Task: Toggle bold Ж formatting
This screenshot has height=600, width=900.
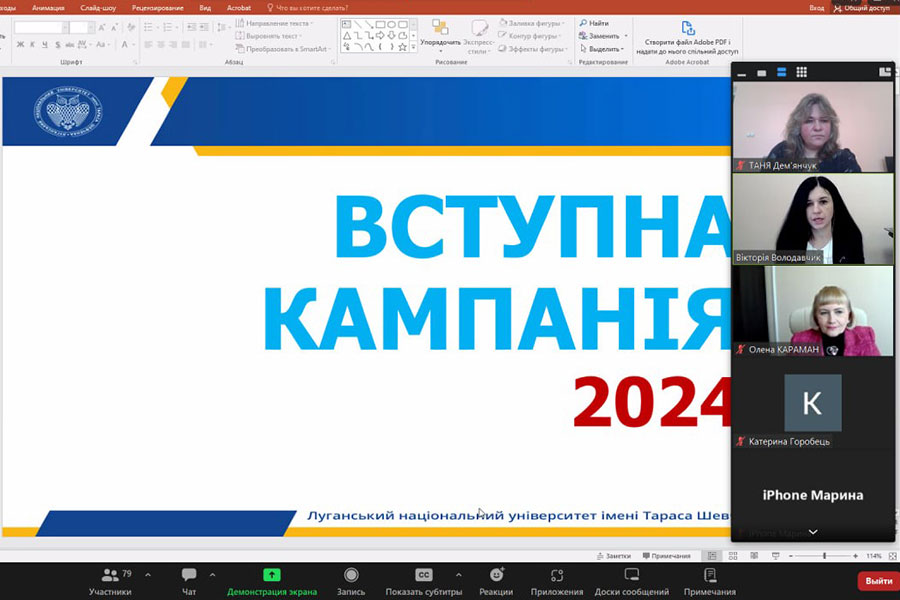Action: [20, 44]
